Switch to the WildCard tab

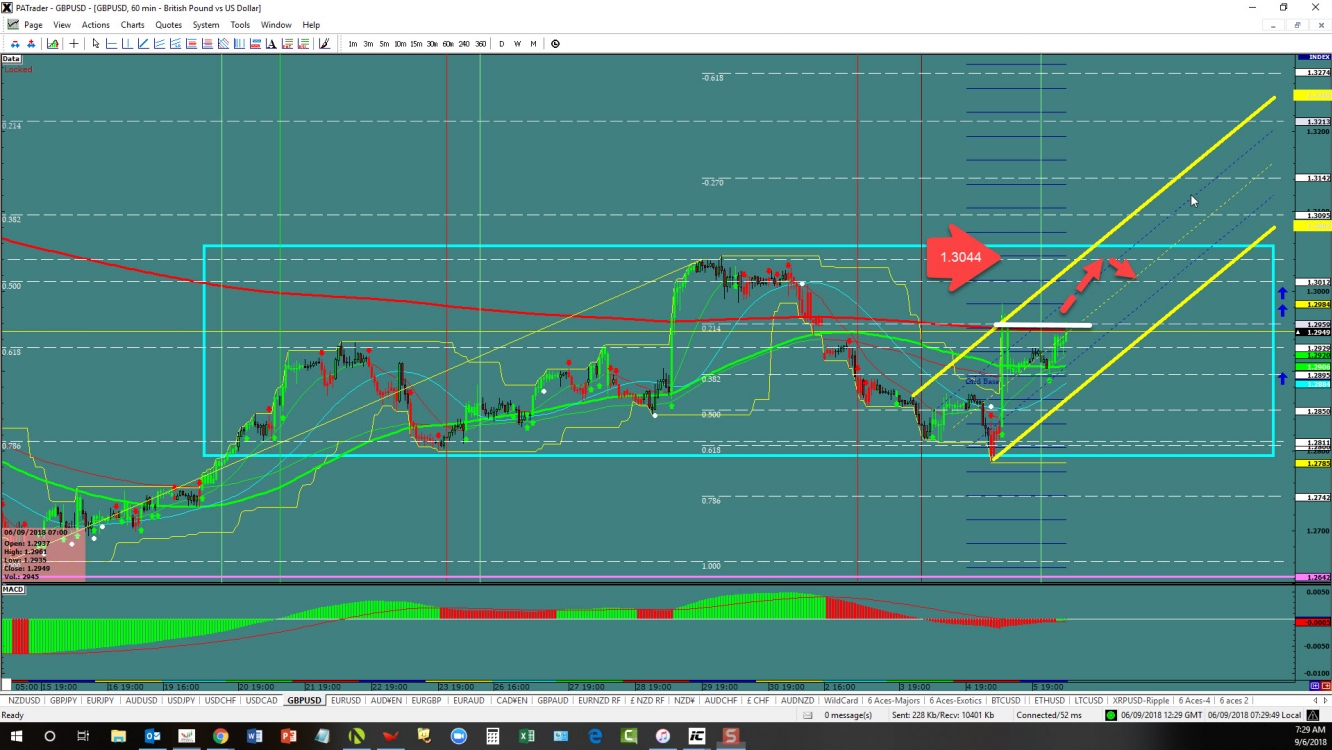tap(841, 701)
